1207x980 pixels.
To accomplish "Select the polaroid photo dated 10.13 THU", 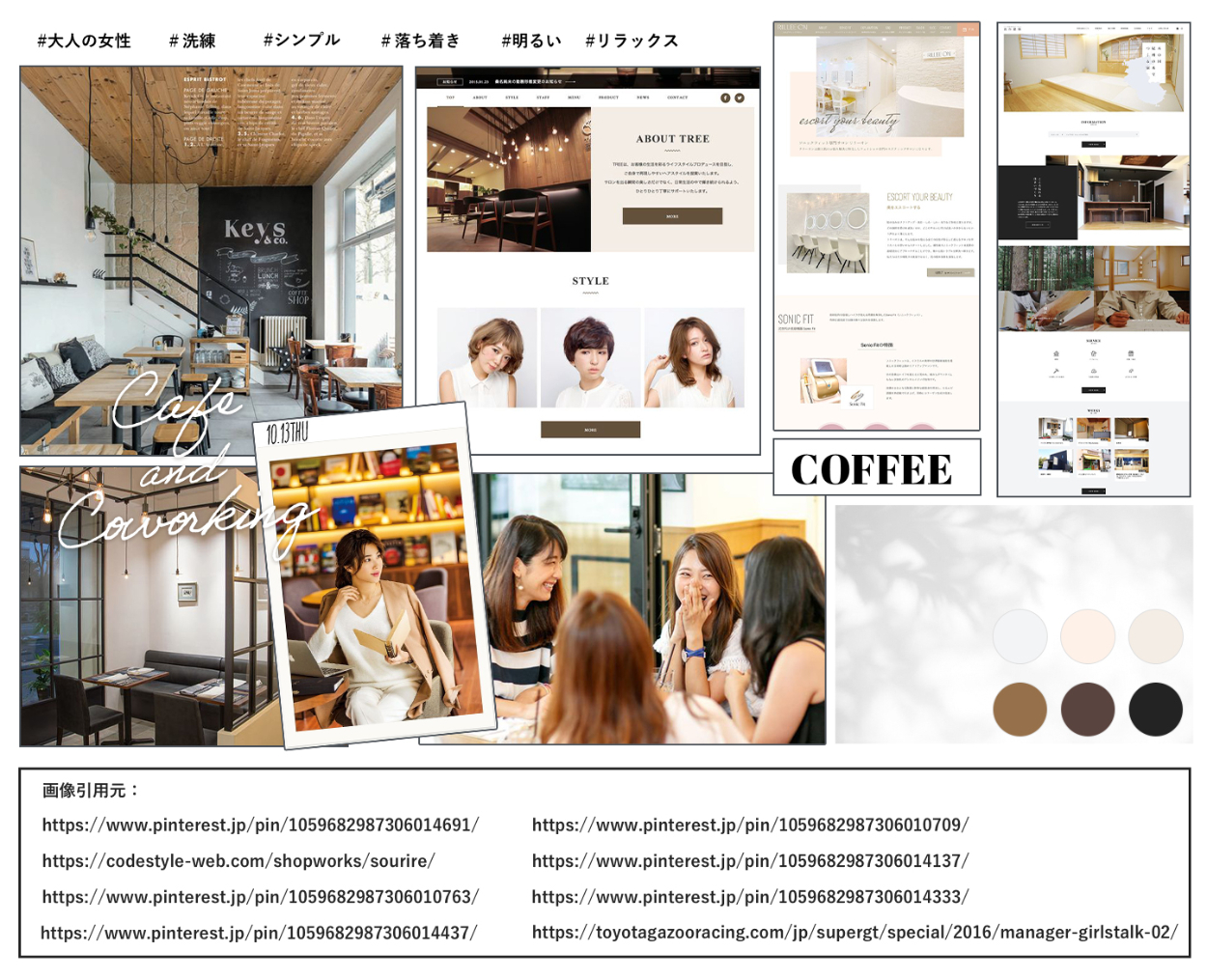I will coord(377,579).
